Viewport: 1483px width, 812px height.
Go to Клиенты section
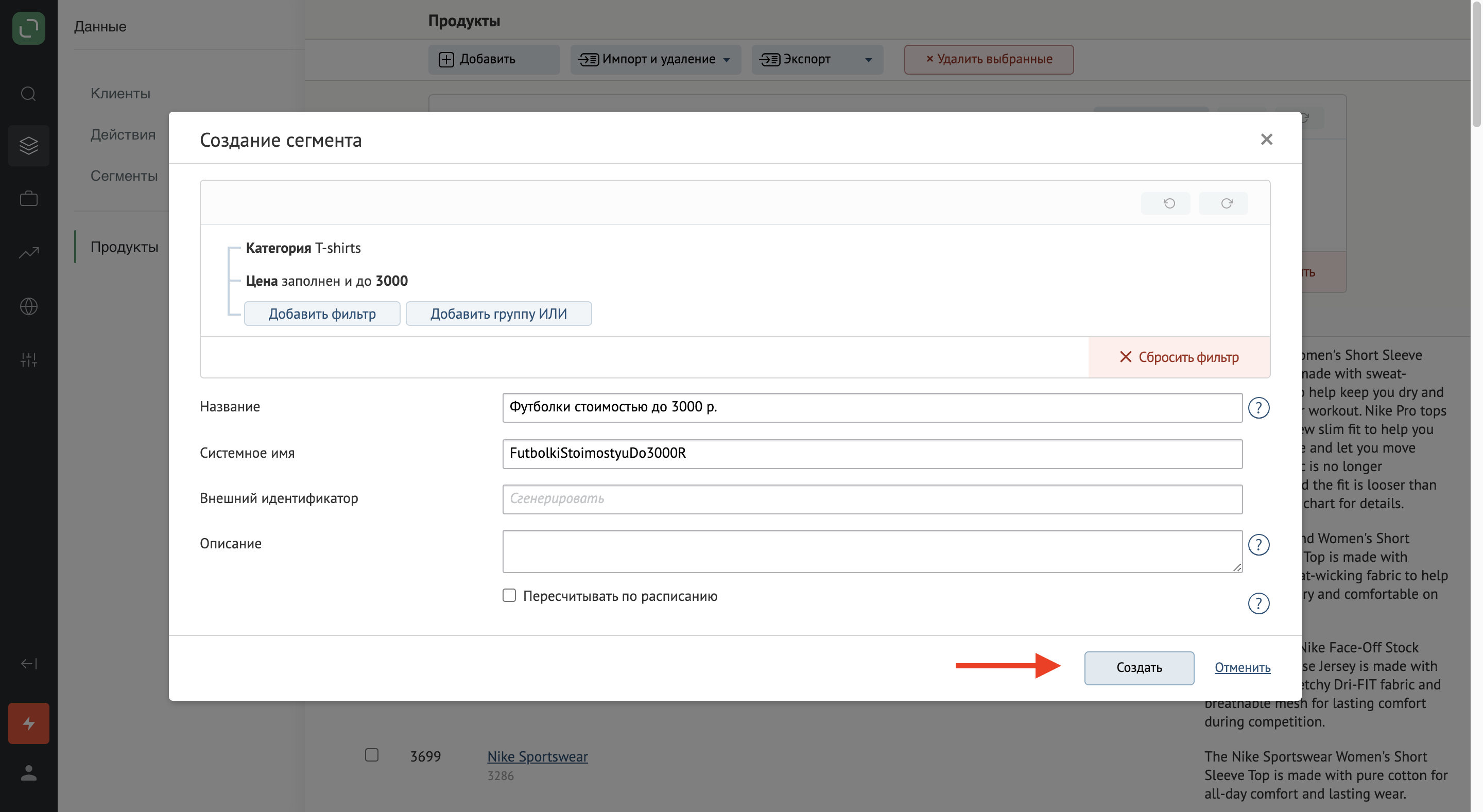click(x=120, y=93)
